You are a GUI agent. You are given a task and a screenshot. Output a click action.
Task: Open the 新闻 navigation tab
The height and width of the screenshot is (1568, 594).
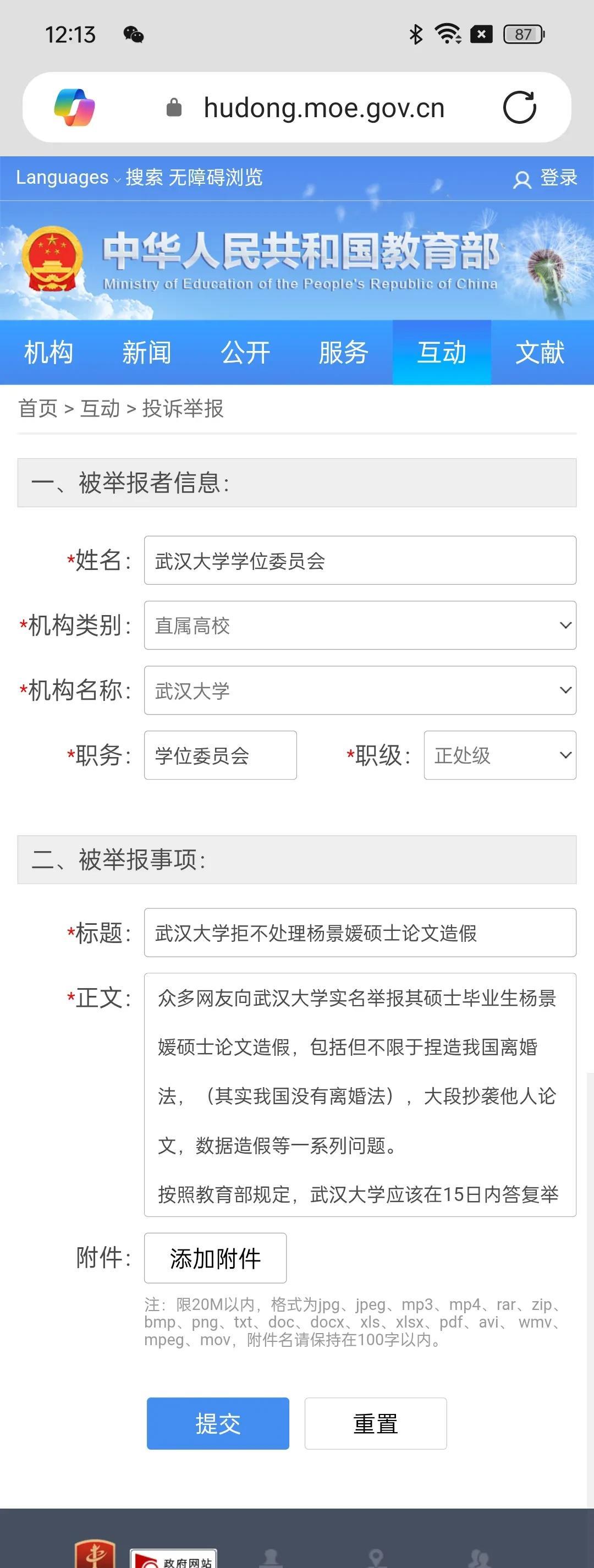[x=147, y=353]
